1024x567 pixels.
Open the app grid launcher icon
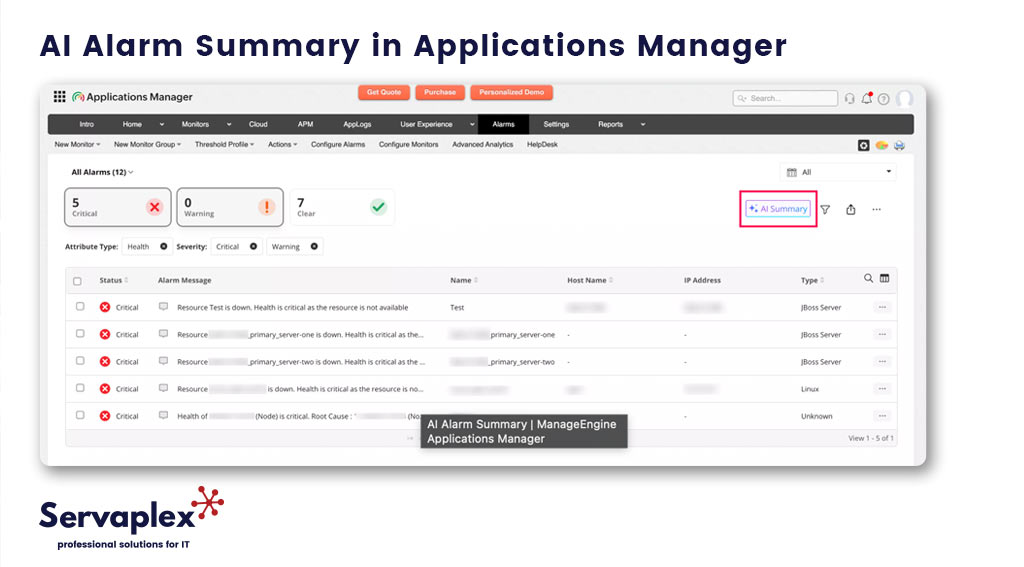coord(59,97)
